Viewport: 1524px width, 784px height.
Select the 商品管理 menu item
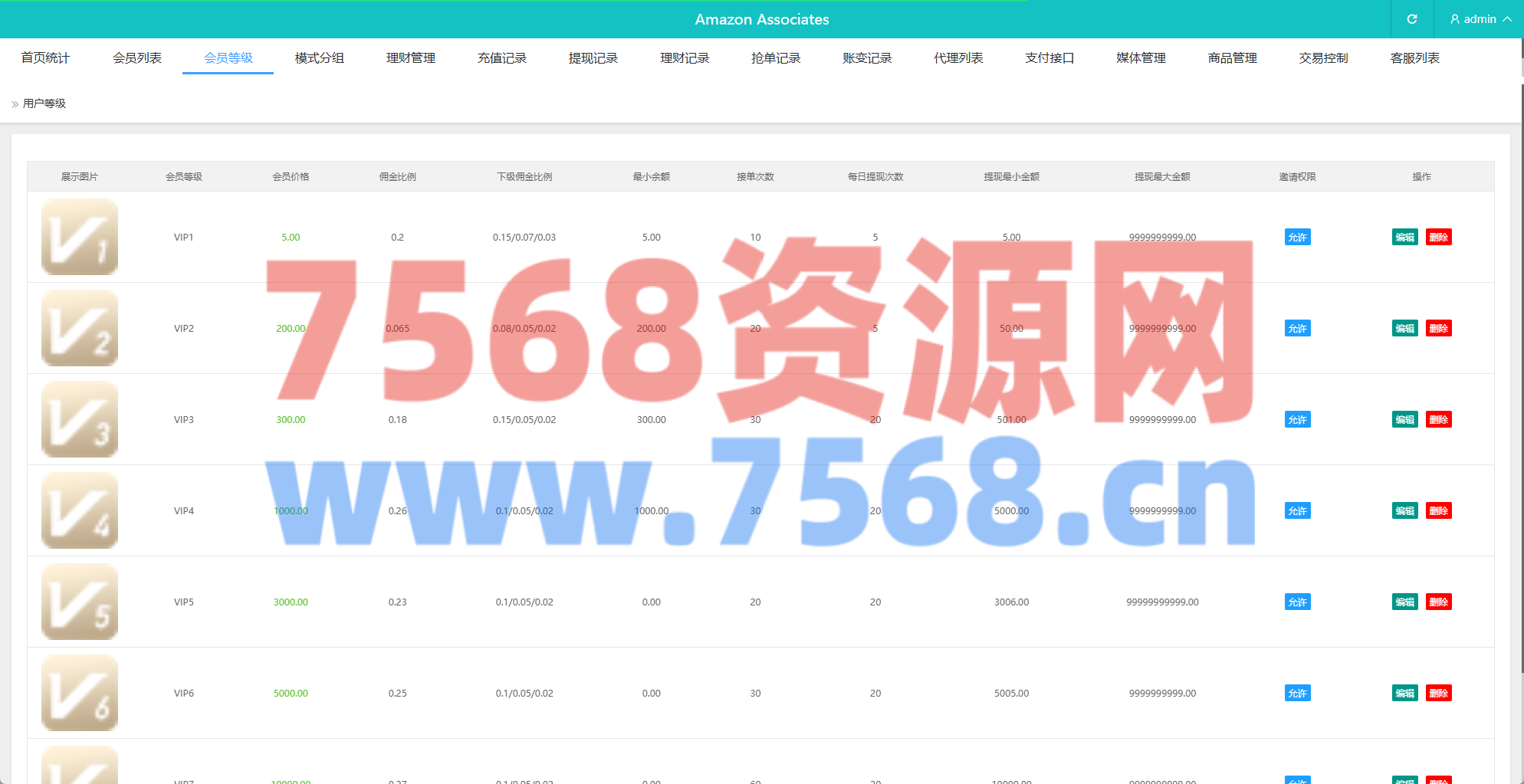(1232, 58)
